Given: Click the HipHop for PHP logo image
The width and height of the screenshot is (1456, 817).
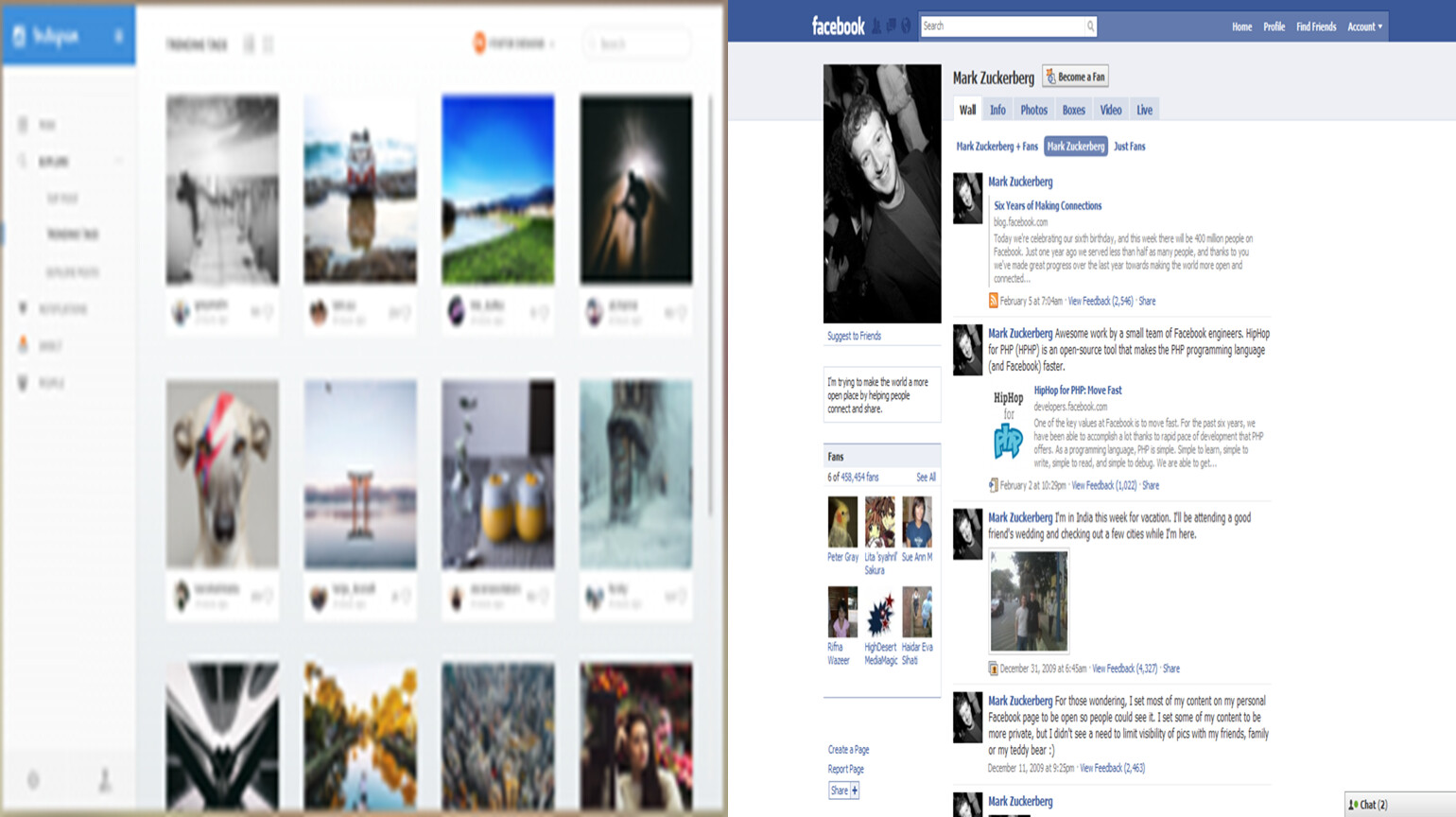Looking at the screenshot, I should coord(1009,426).
